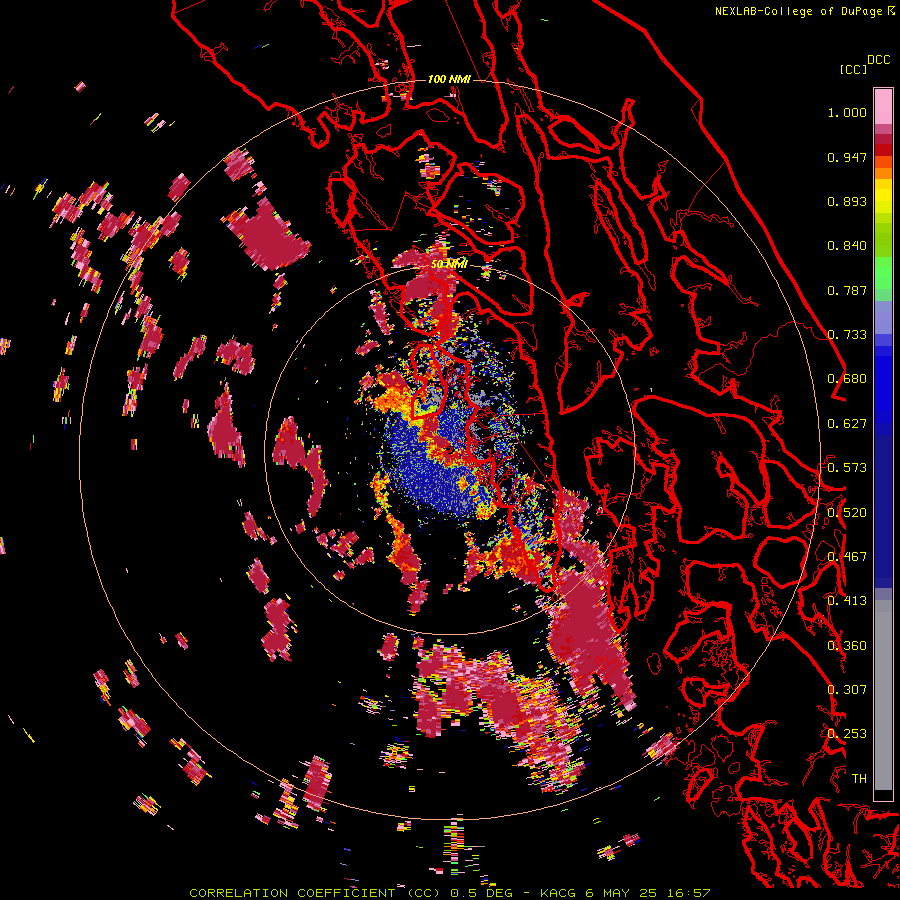The height and width of the screenshot is (900, 900).
Task: Select the 0.893 scale value
Action: (x=847, y=201)
